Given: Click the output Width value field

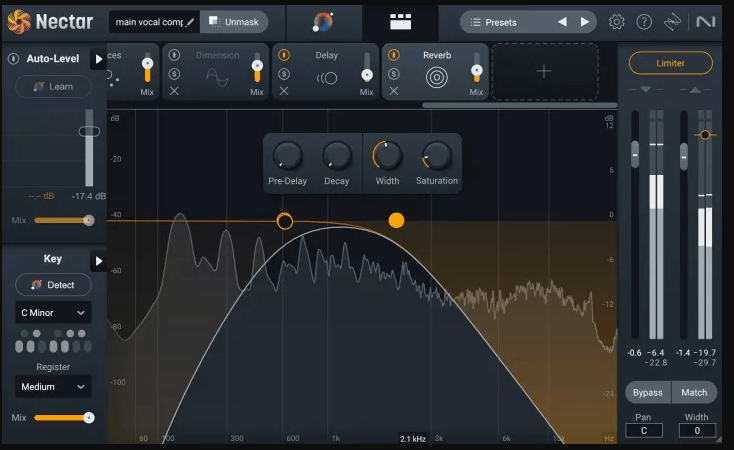Looking at the screenshot, I should click(x=697, y=430).
